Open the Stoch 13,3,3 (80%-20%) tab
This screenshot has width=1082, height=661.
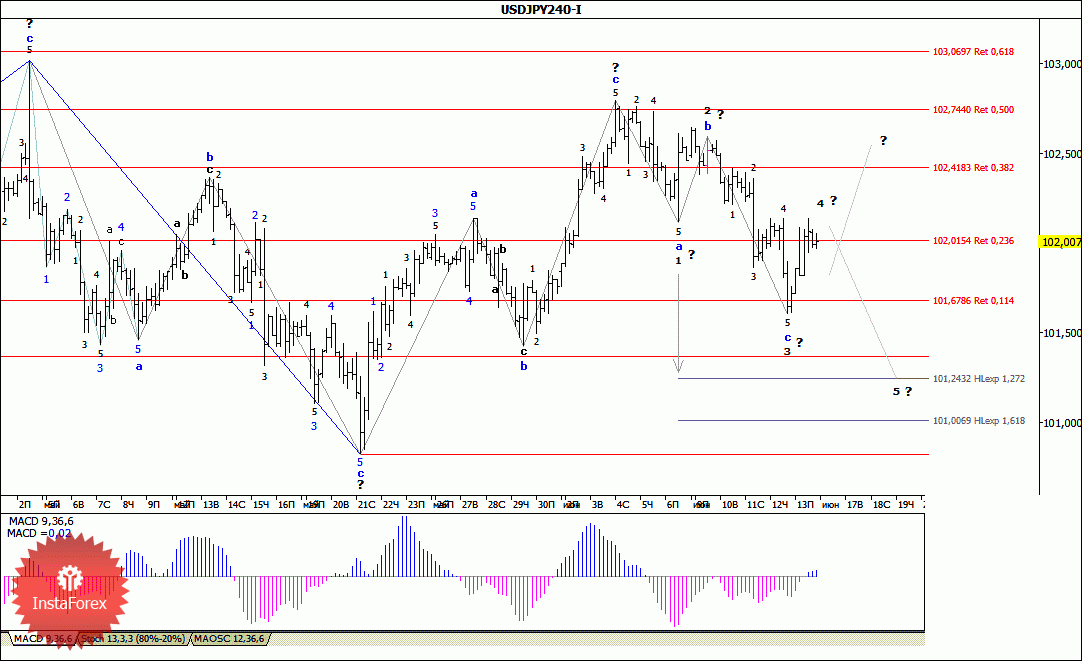tap(133, 639)
